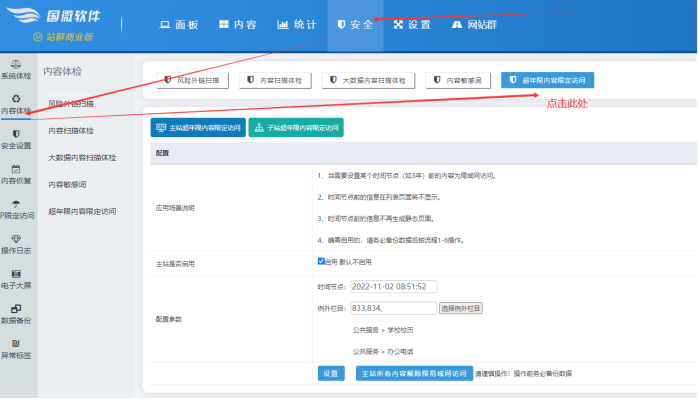Open 系统体检 sidebar icon
Screen dimensions: 698x399
coord(16,64)
